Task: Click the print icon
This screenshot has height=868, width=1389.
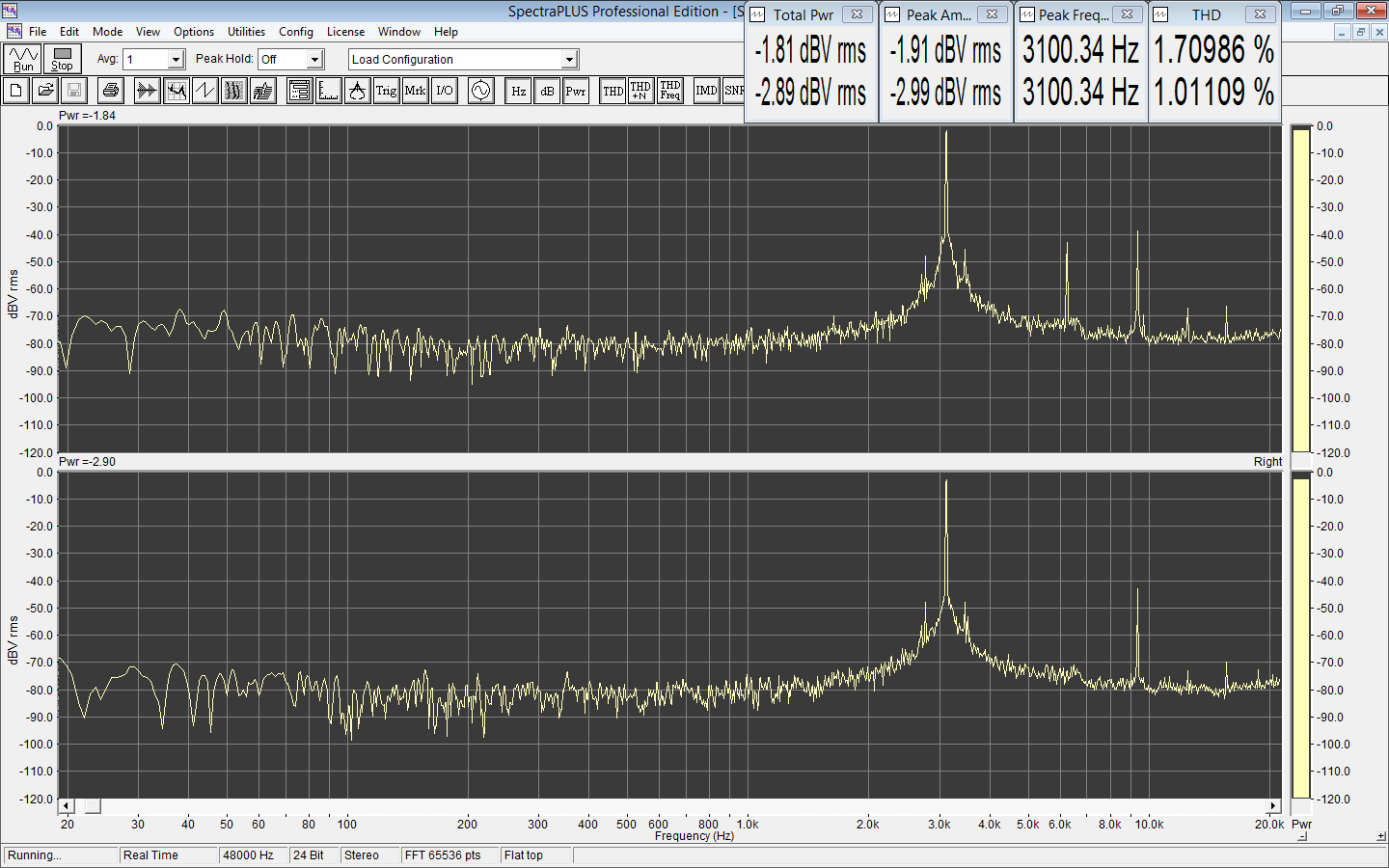Action: click(111, 91)
